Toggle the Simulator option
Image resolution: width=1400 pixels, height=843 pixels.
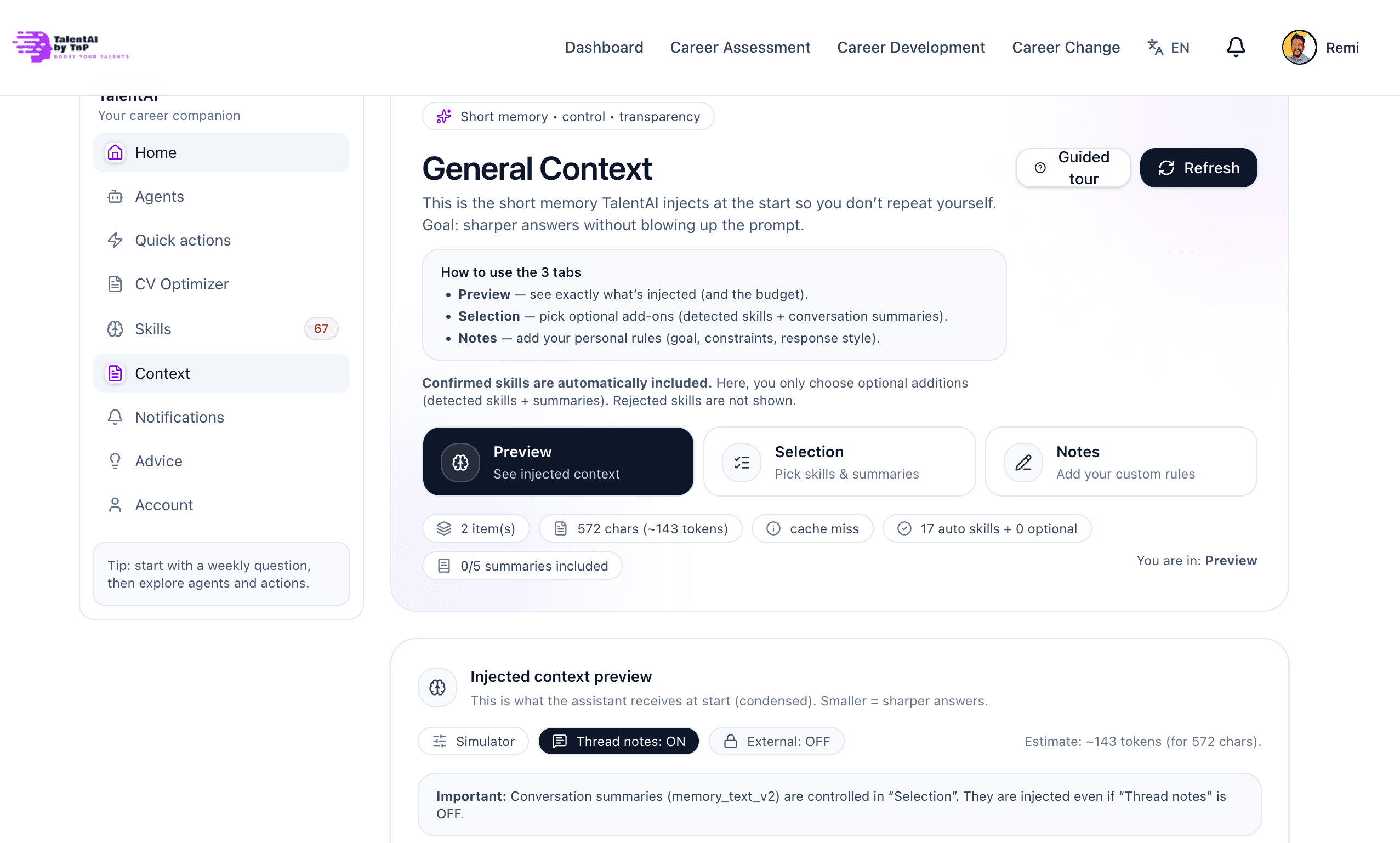pyautogui.click(x=473, y=741)
